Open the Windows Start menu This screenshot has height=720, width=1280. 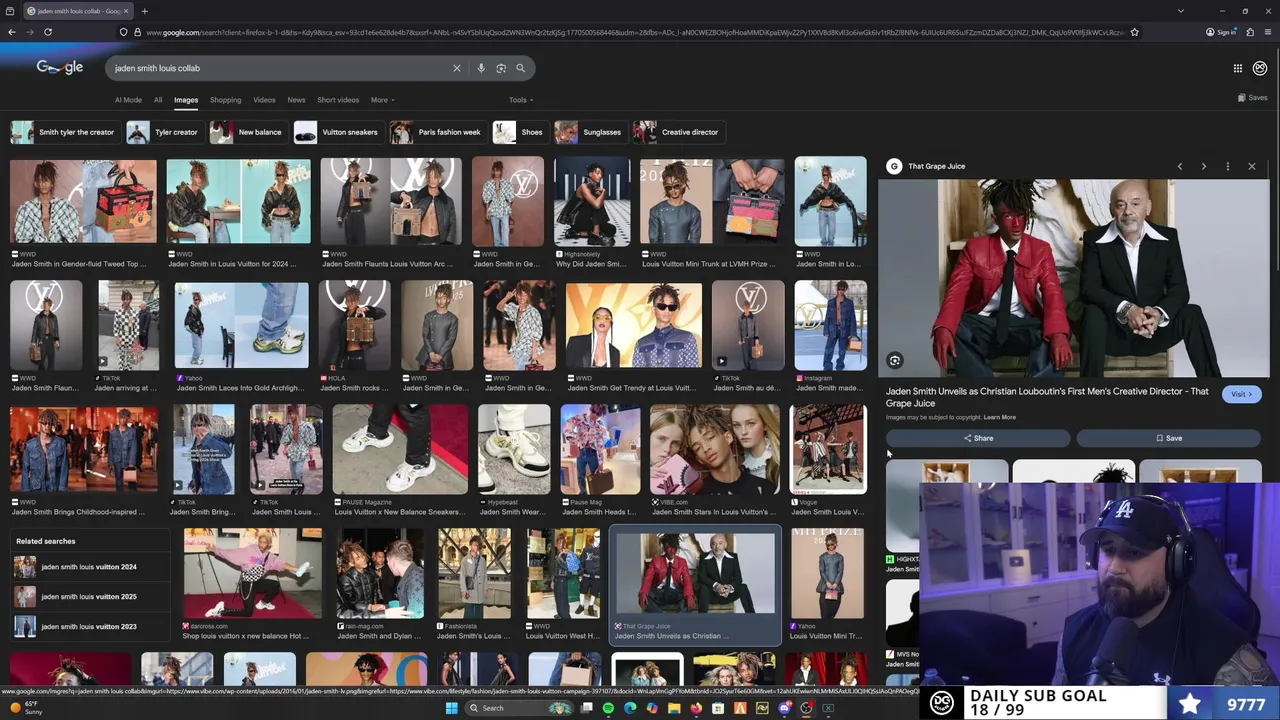(x=451, y=708)
